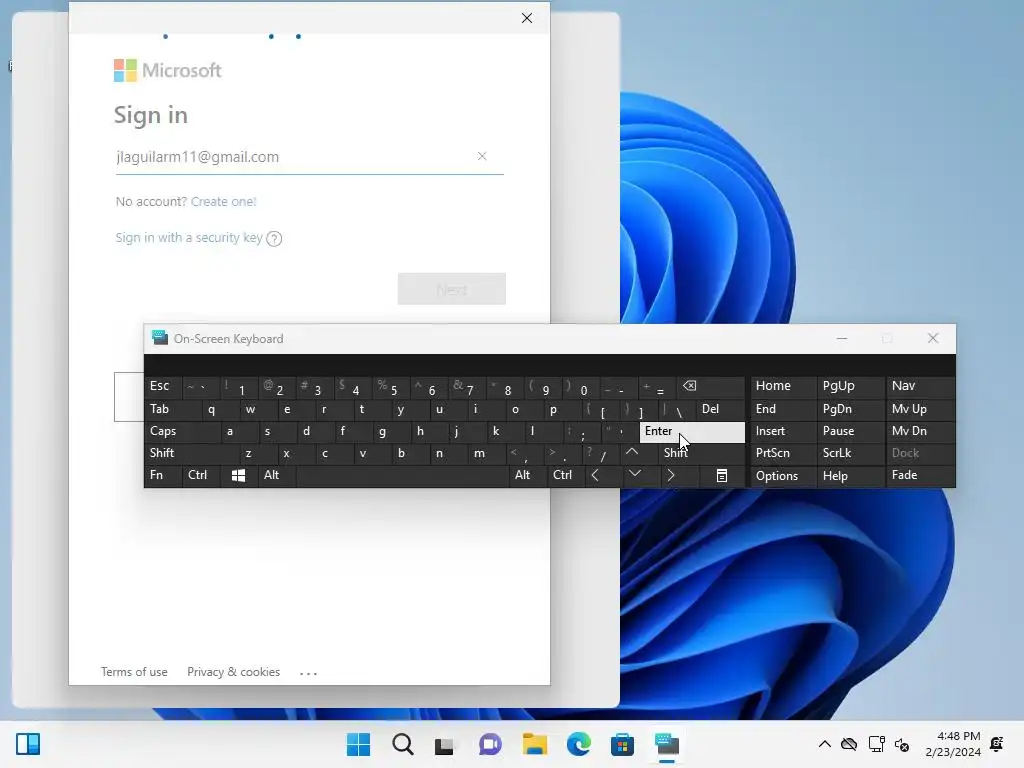This screenshot has height=768, width=1024.
Task: Open the more options ellipsis in footer
Action: [x=308, y=673]
